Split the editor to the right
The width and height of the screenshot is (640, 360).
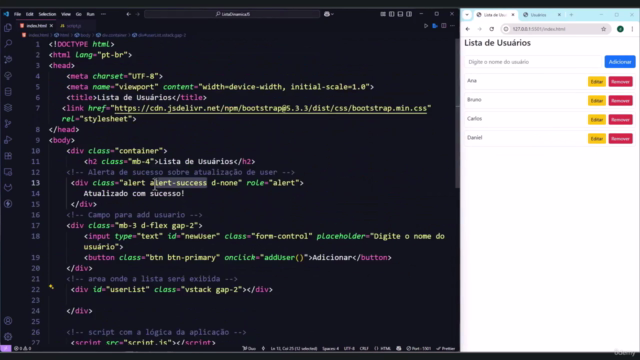tap(444, 26)
